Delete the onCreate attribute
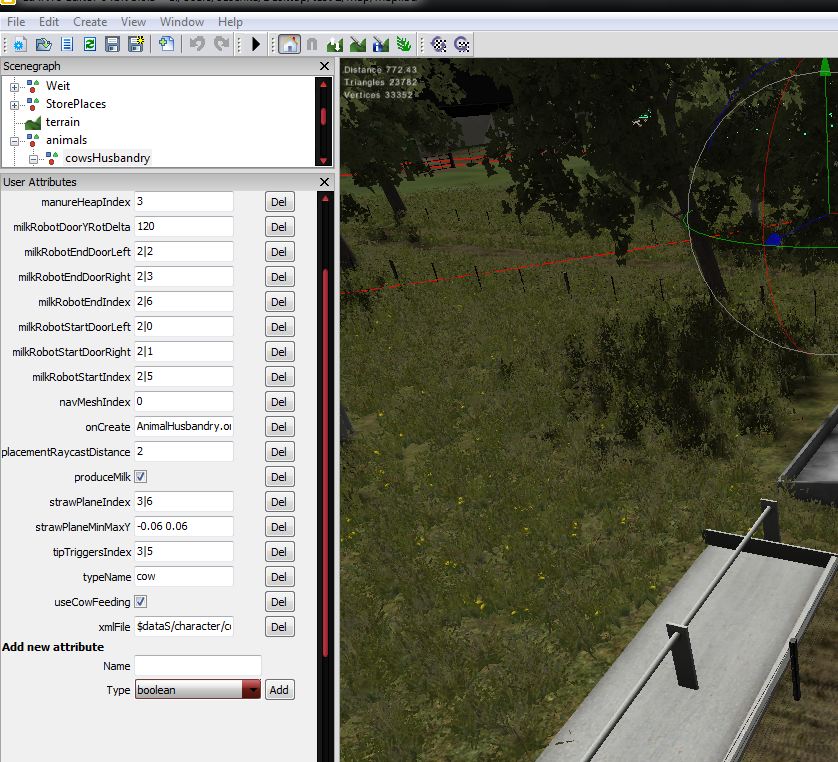Screen dimensions: 838x762 279,427
